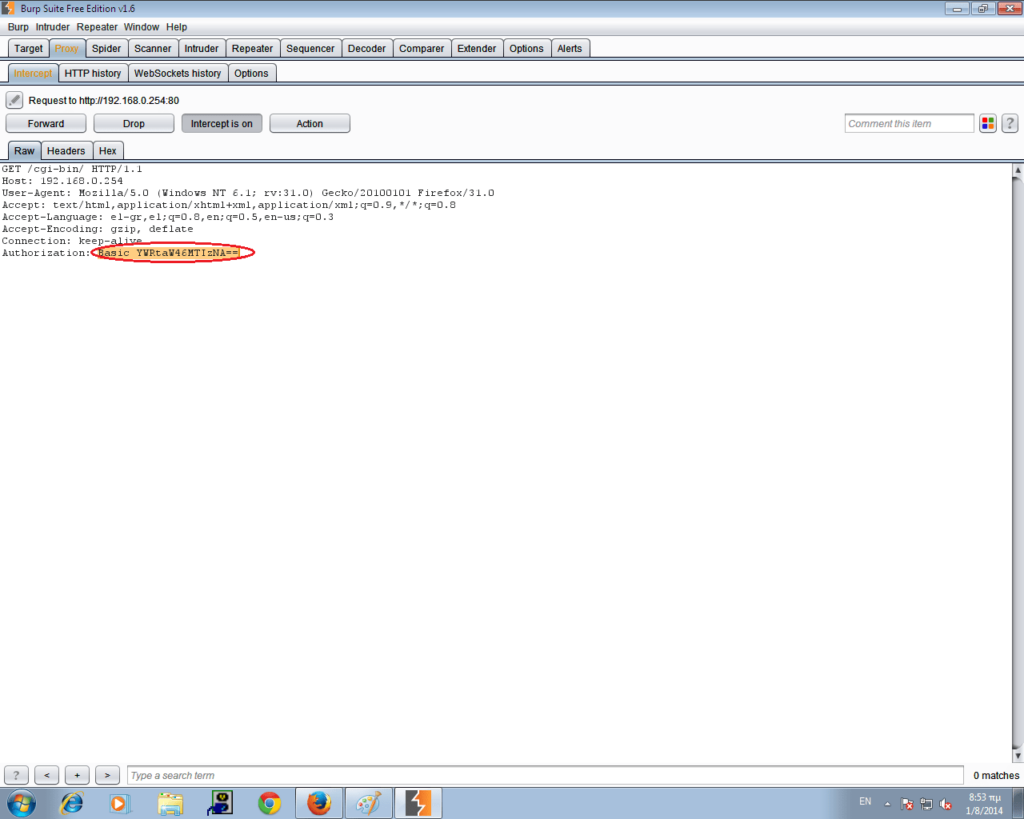Open the Repeater menu in menu bar

pyautogui.click(x=97, y=27)
